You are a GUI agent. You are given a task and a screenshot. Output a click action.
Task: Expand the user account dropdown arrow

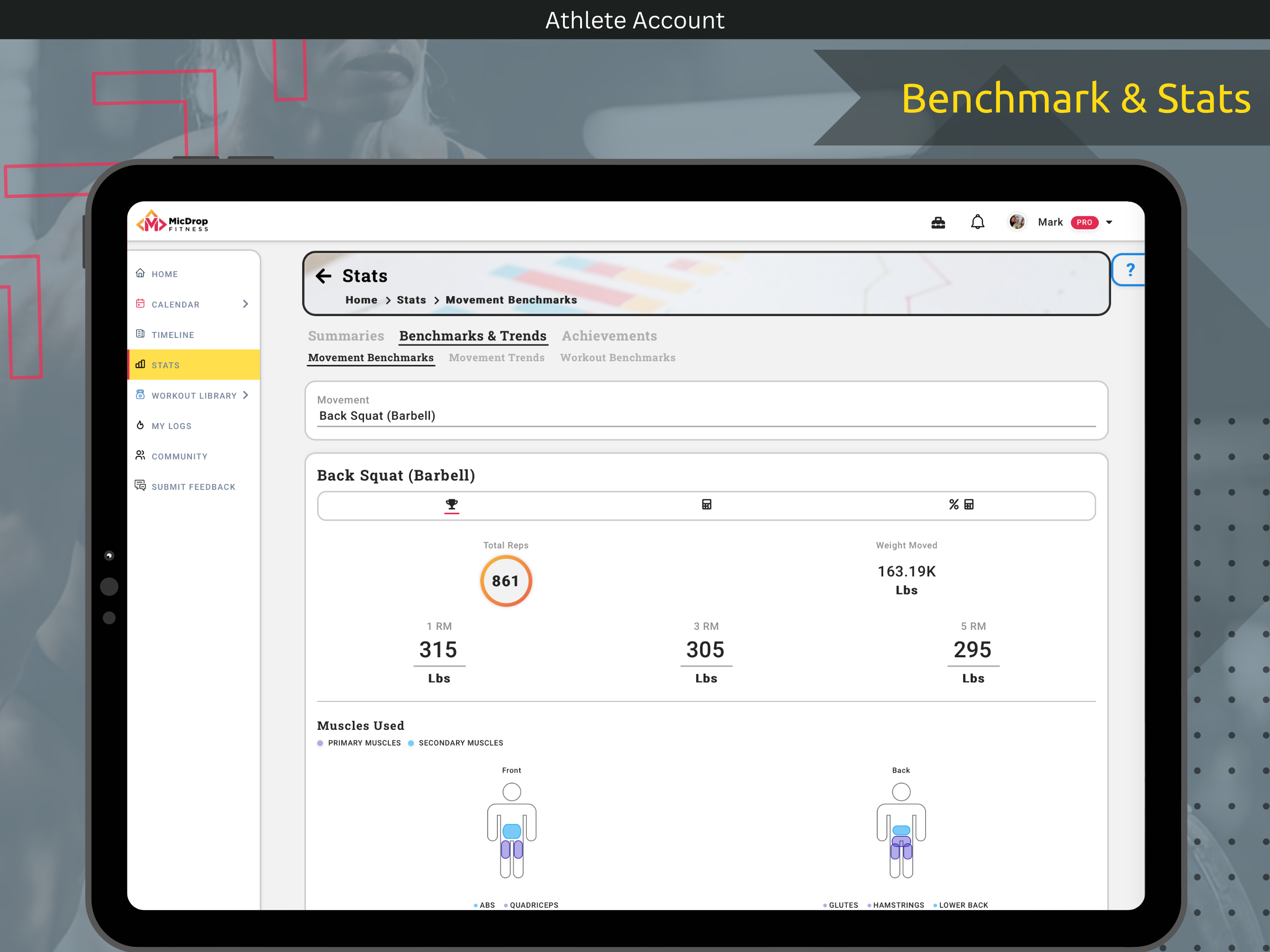pyautogui.click(x=1109, y=222)
